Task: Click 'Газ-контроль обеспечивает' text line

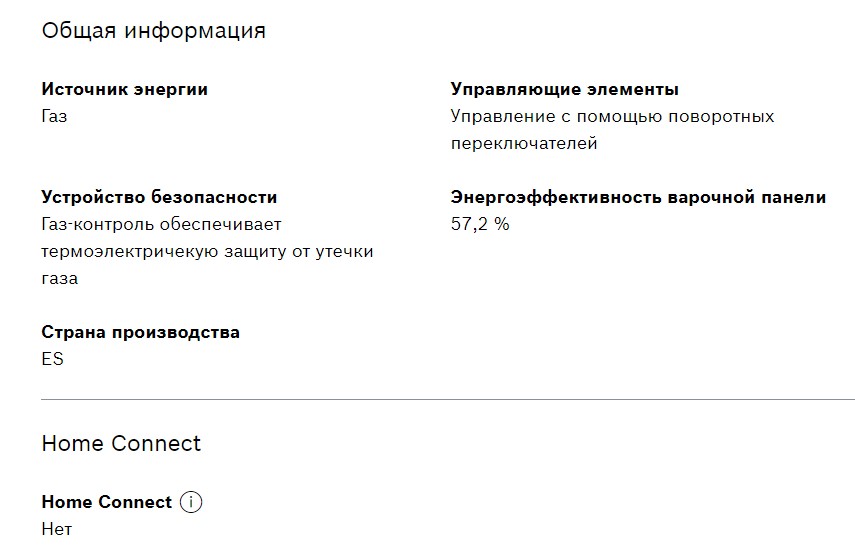Action: 162,224
